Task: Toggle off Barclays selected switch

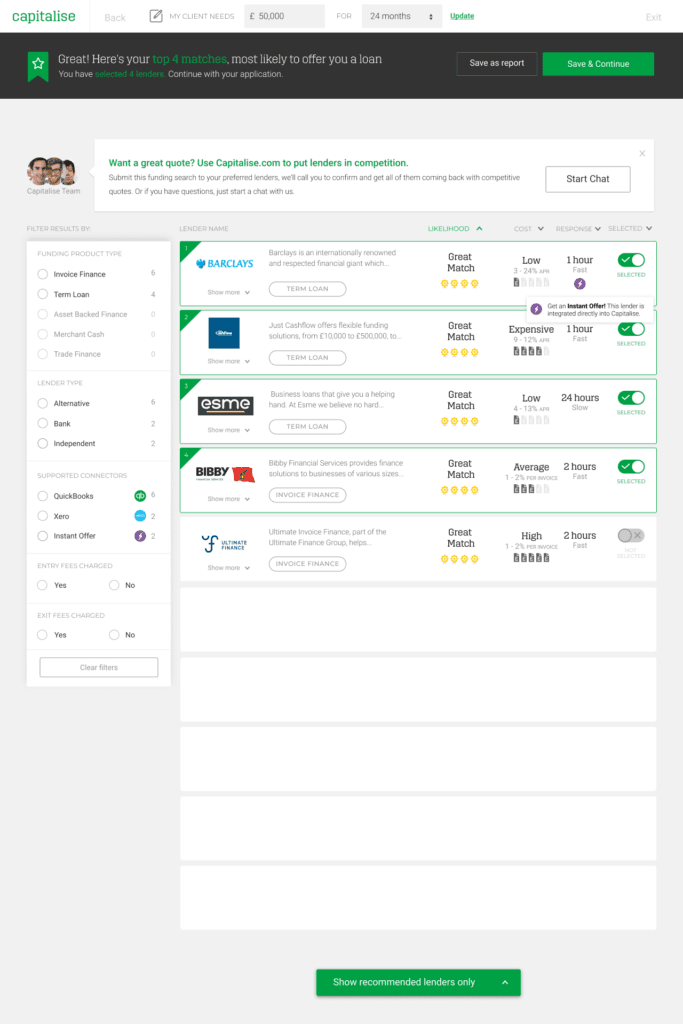Action: (x=631, y=260)
